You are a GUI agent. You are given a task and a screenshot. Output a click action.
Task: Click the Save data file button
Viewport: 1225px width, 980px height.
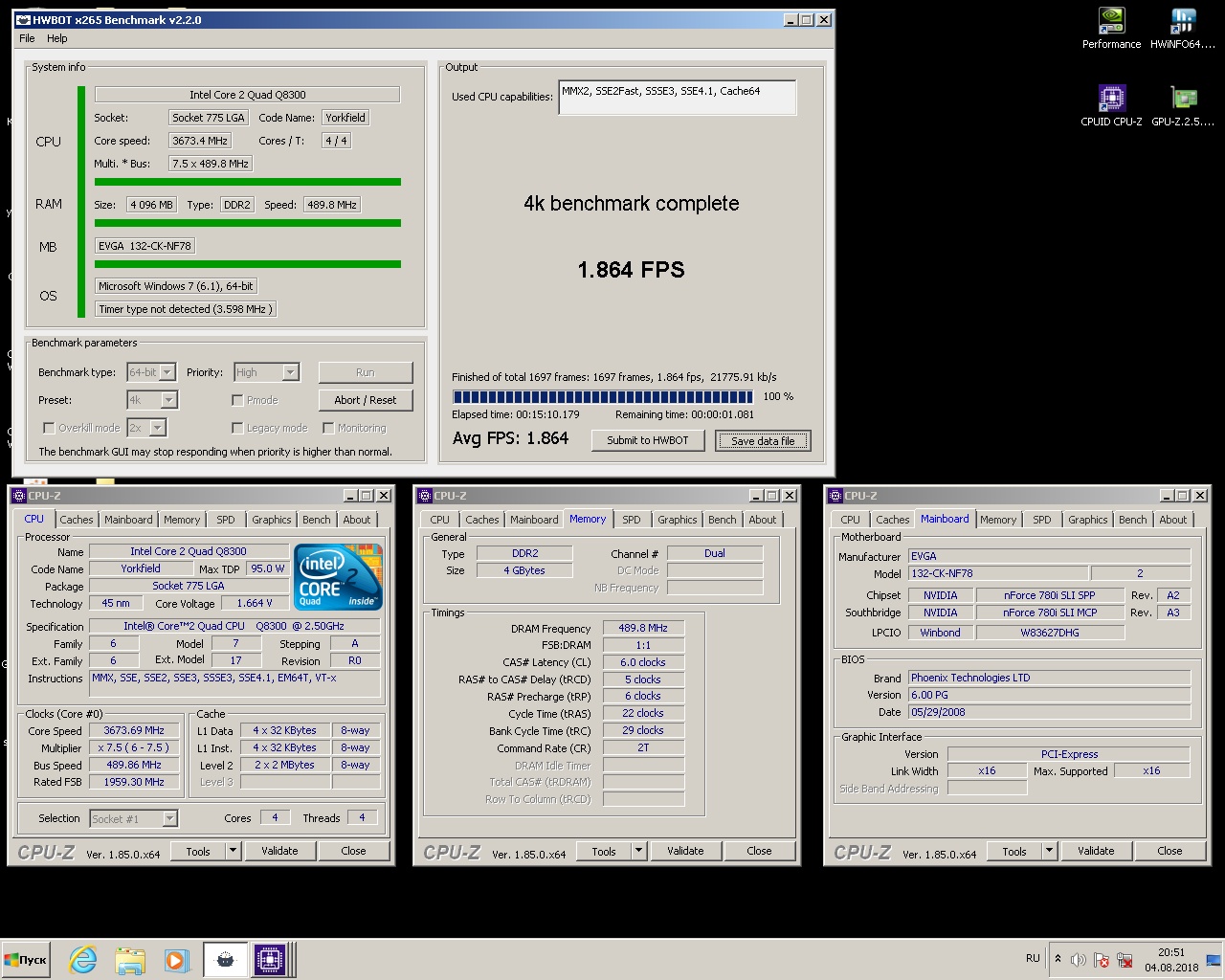[763, 440]
